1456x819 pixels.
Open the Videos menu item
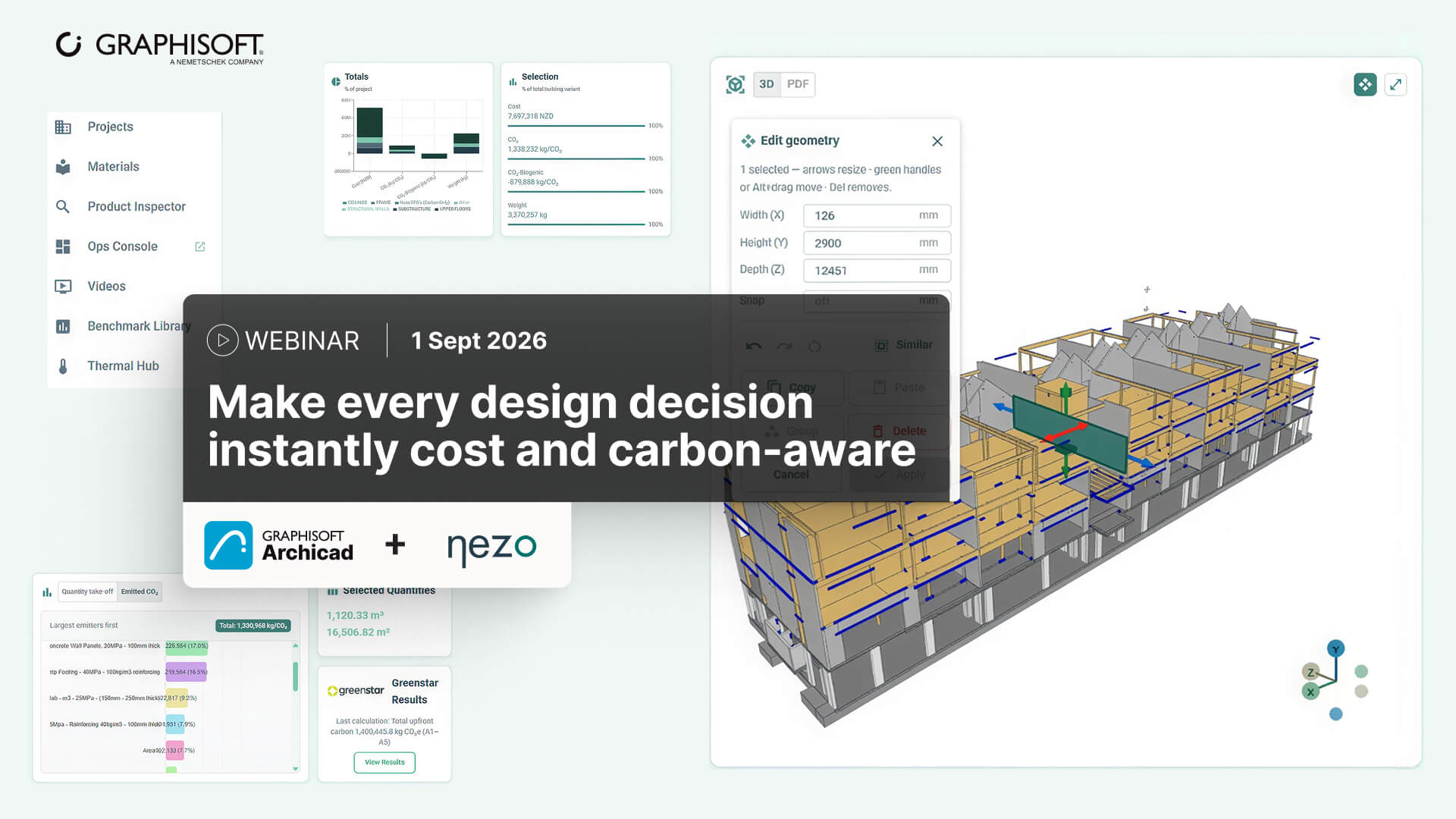(106, 286)
